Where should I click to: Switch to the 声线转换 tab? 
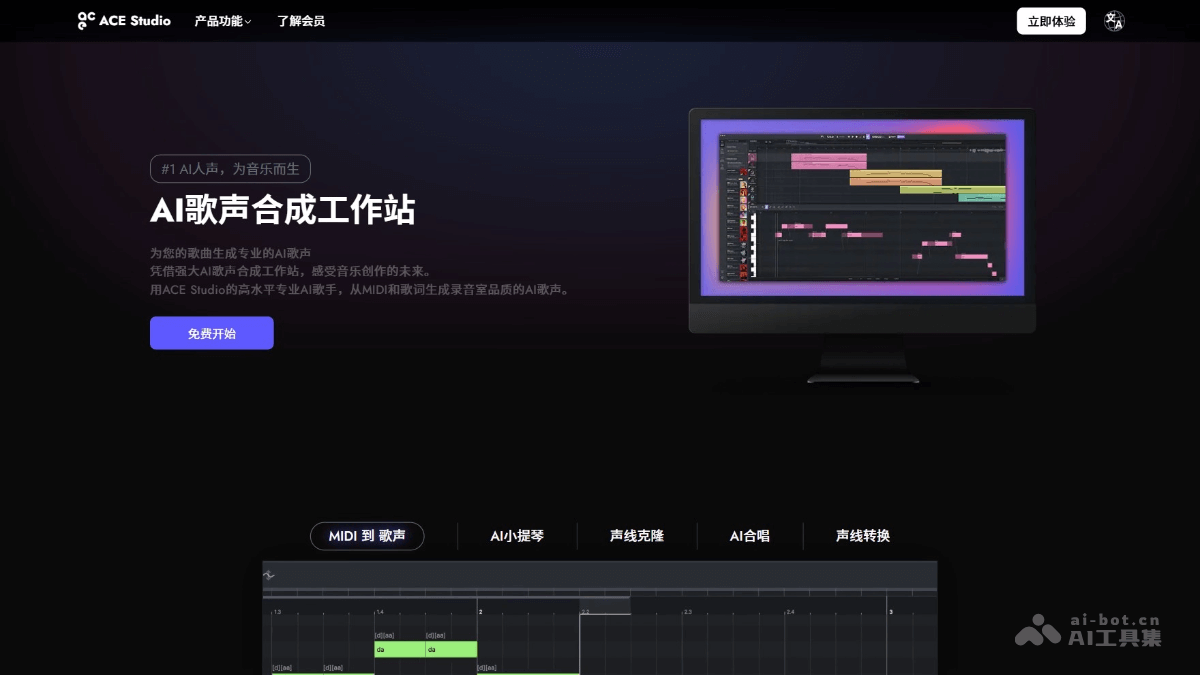[861, 536]
